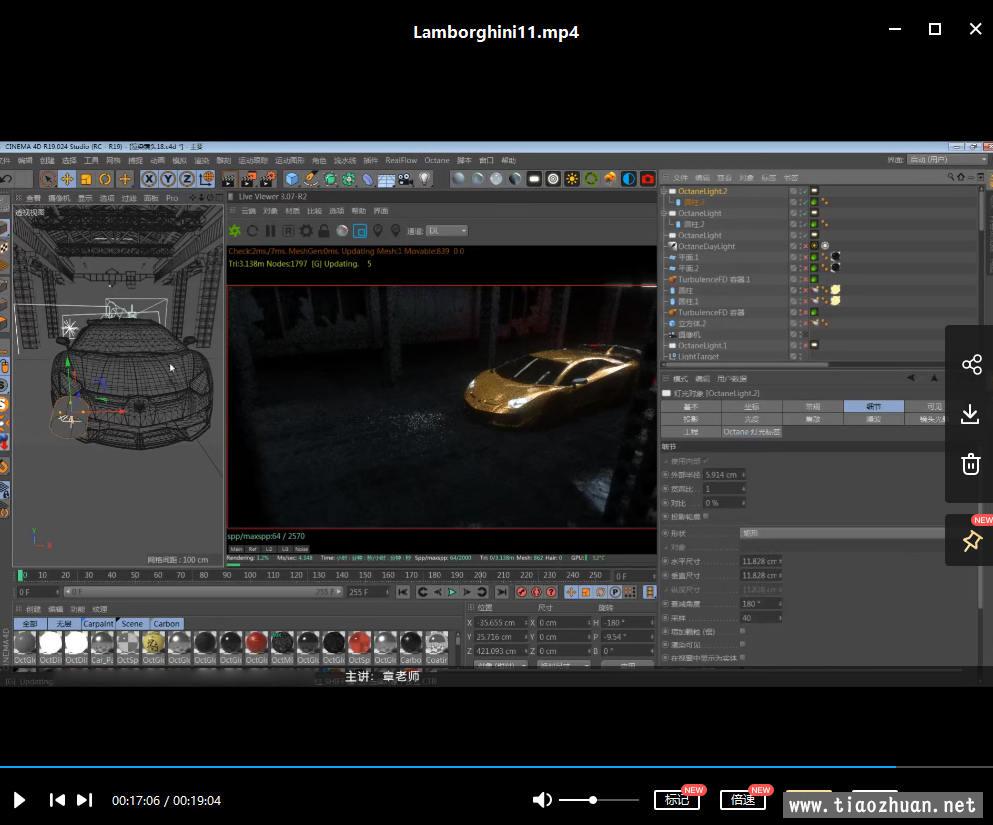Toggle the Z axis lock icon
Viewport: 993px width, 825px height.
tap(187, 179)
